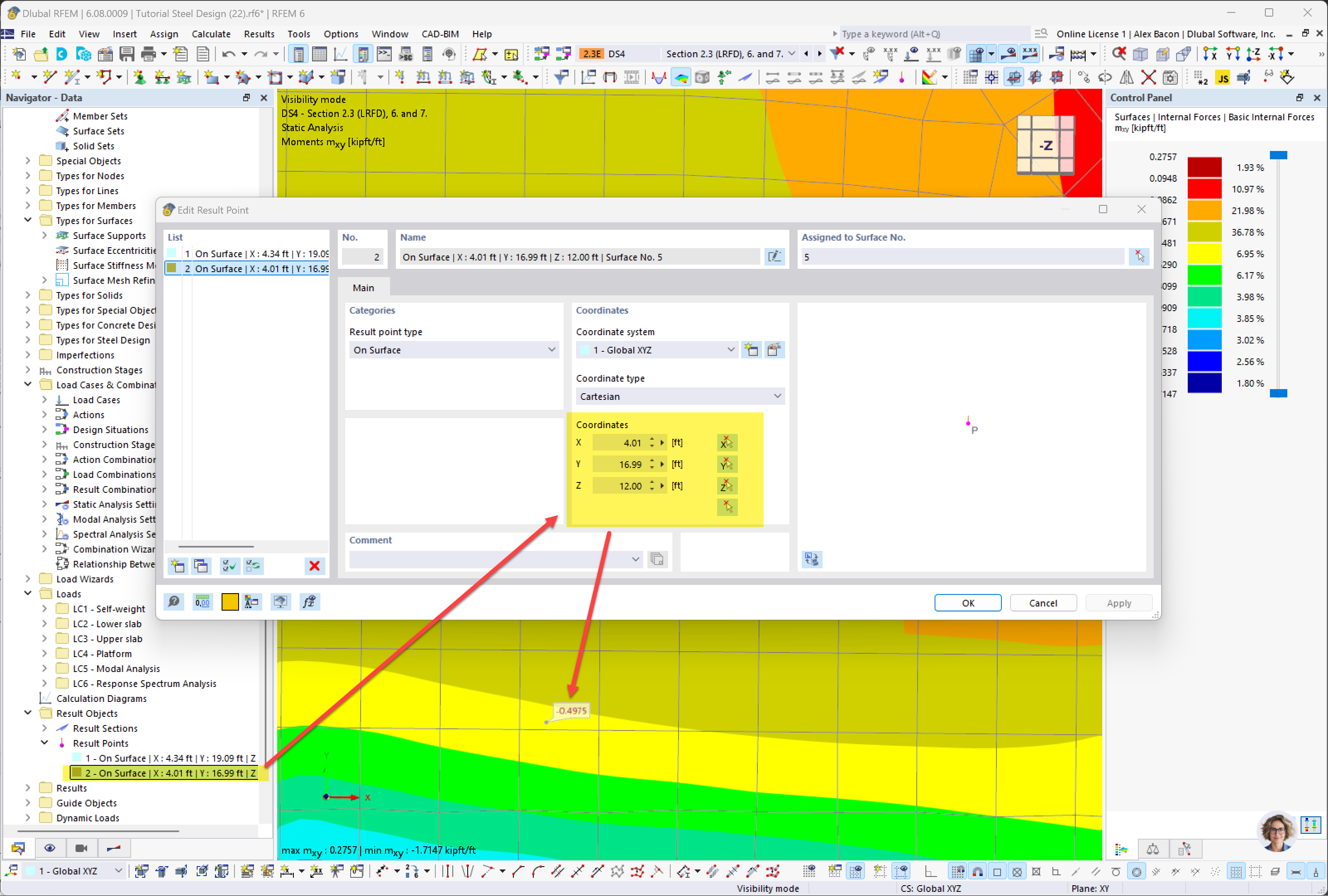Open the Result point type dropdown
1328x896 pixels.
pos(454,350)
